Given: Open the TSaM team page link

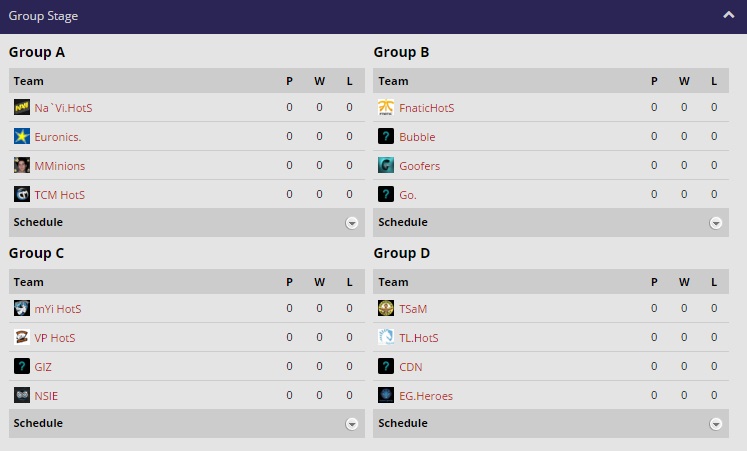Looking at the screenshot, I should pos(413,309).
